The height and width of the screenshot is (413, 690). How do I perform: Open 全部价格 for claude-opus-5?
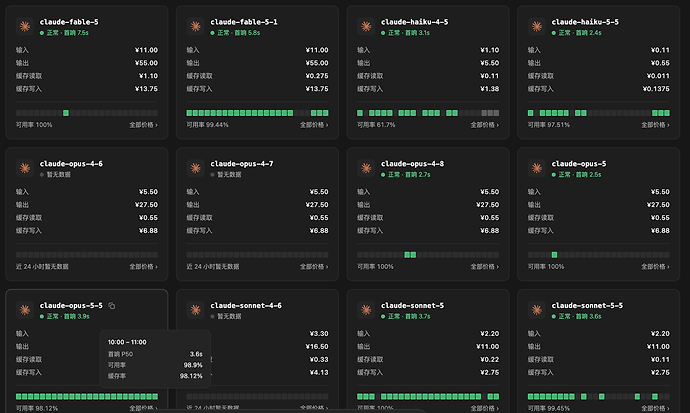click(655, 267)
